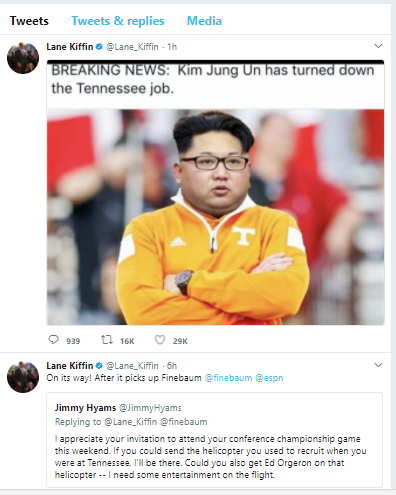Open the @finebaum mention link
396x495 pixels.
click(x=228, y=378)
